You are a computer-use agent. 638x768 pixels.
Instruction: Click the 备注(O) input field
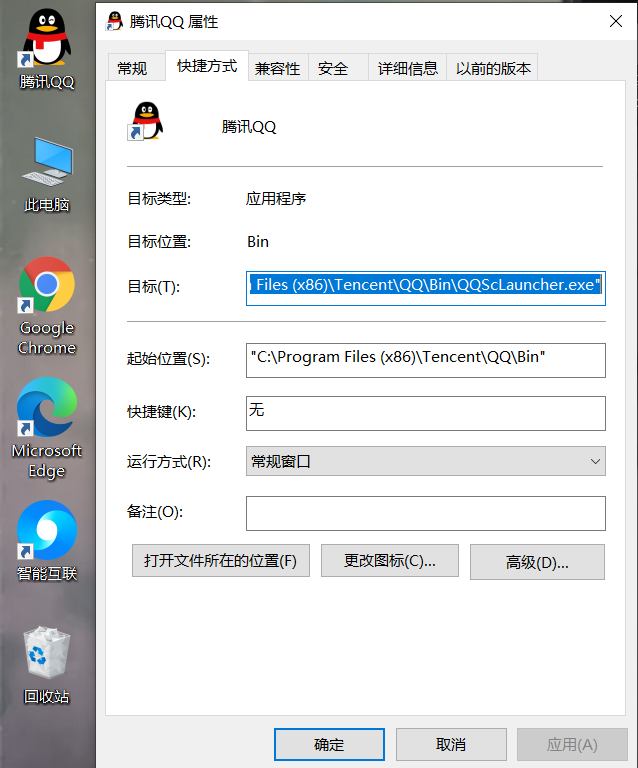pos(425,513)
